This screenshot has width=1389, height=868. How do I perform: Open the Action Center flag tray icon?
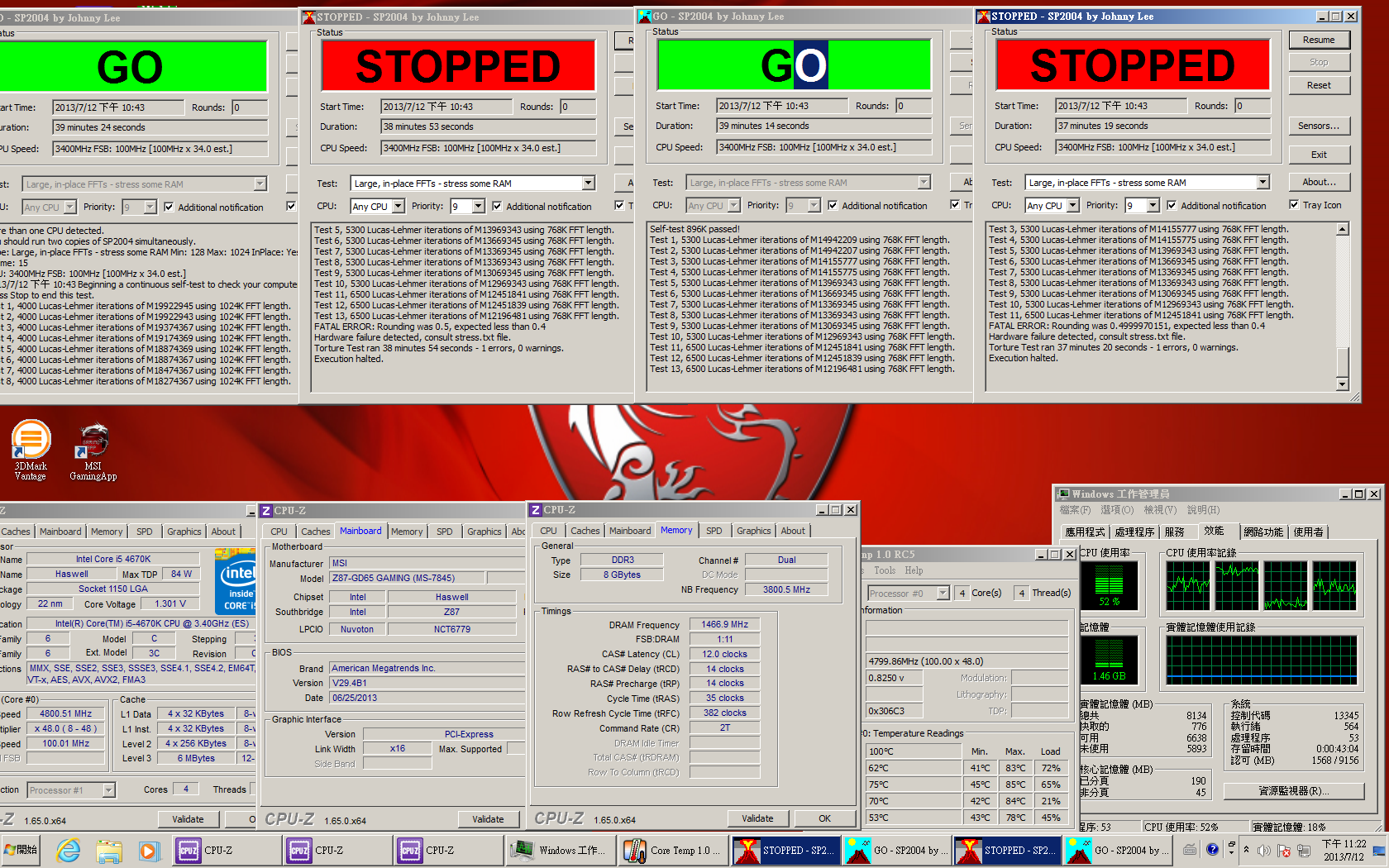click(1284, 850)
